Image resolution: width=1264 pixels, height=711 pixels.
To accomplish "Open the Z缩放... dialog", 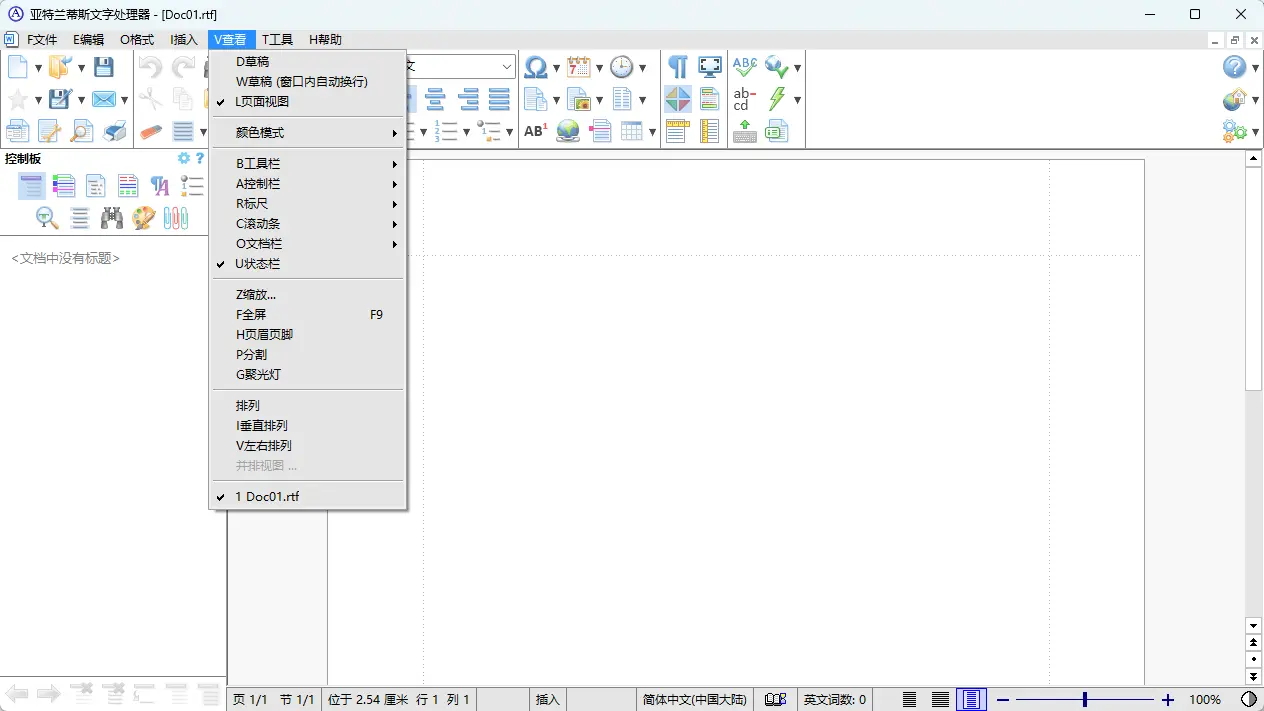I will (307, 295).
